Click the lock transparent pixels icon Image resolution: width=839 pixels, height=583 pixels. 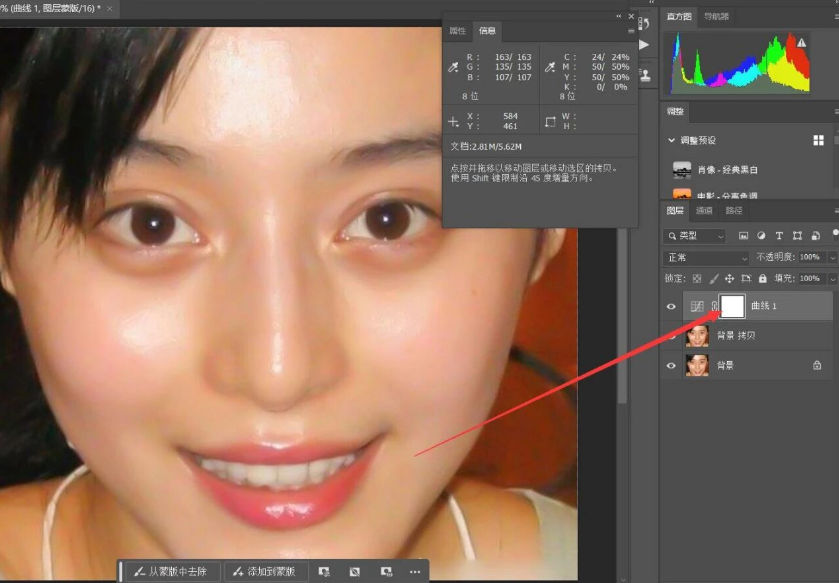click(x=697, y=279)
